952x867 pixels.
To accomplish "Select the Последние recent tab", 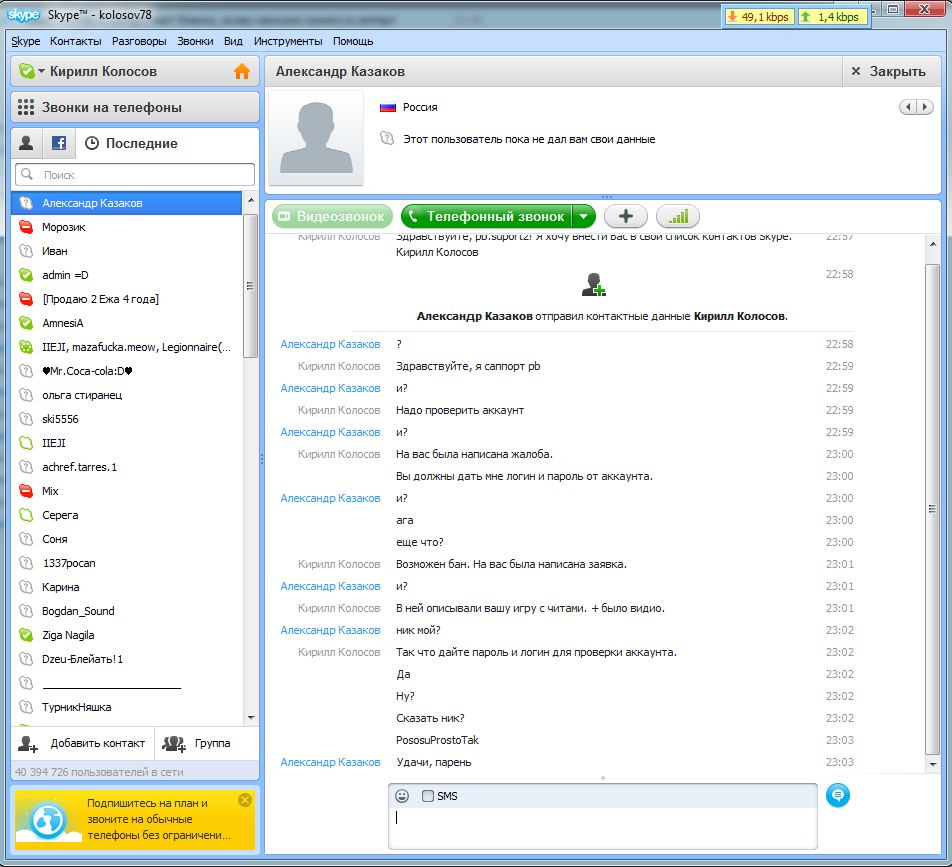I will 131,143.
